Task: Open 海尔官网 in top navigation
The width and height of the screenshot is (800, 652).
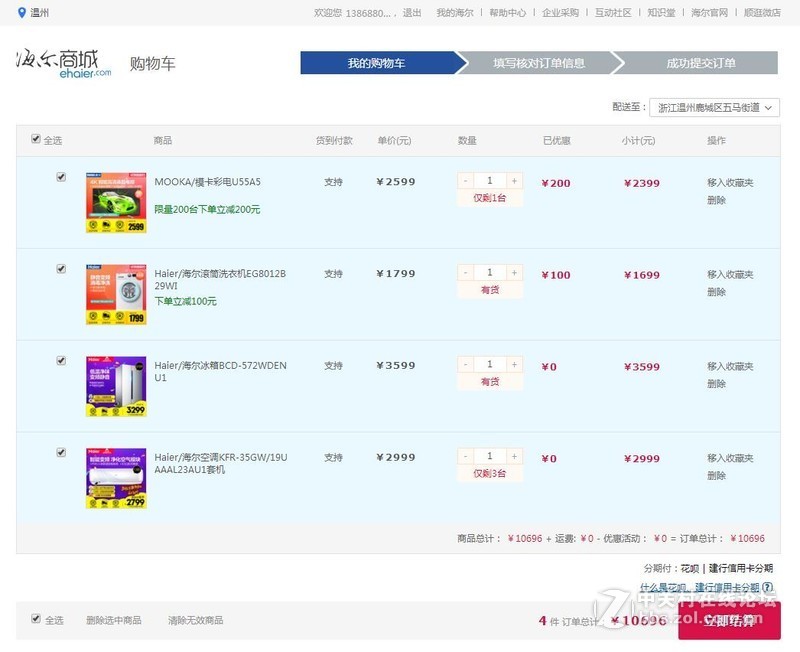Action: pos(709,13)
